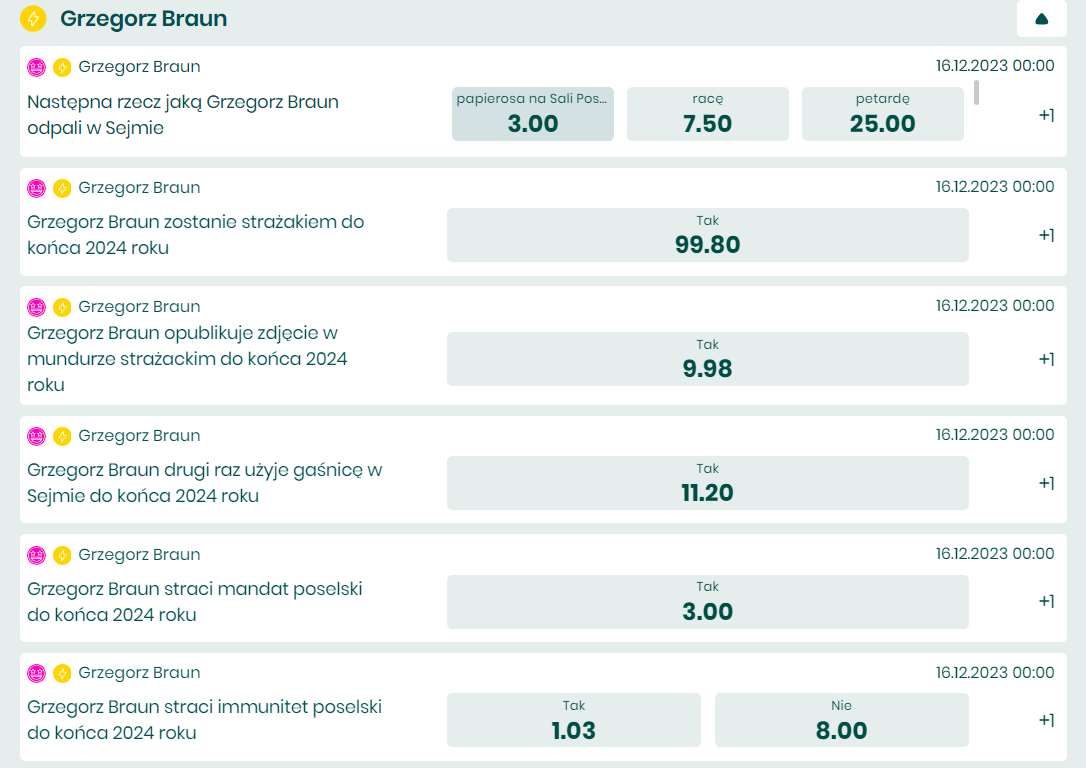This screenshot has height=768, width=1086.
Task: Deselect the 'papierosa na Sali Pos…' 3.00 odds
Action: 533,114
